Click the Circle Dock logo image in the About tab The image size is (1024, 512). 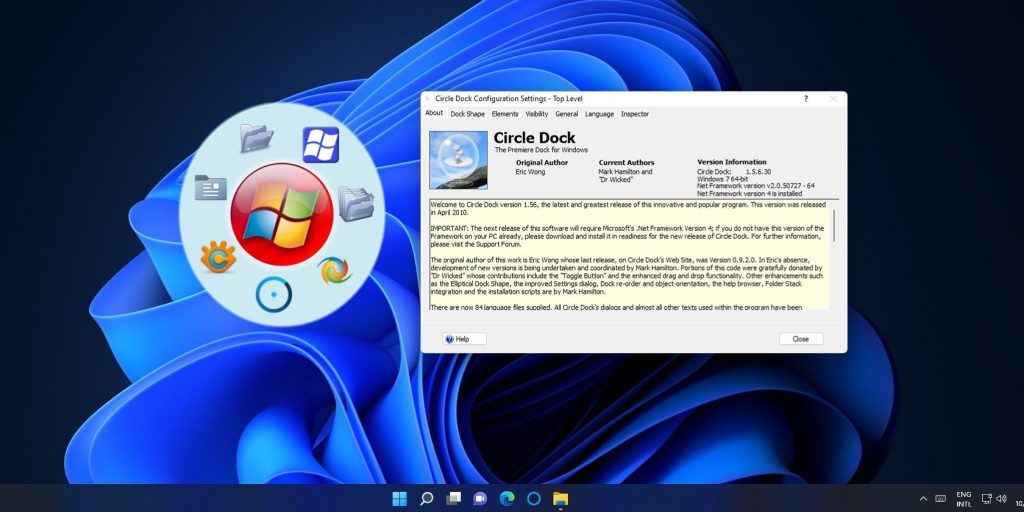[x=458, y=160]
